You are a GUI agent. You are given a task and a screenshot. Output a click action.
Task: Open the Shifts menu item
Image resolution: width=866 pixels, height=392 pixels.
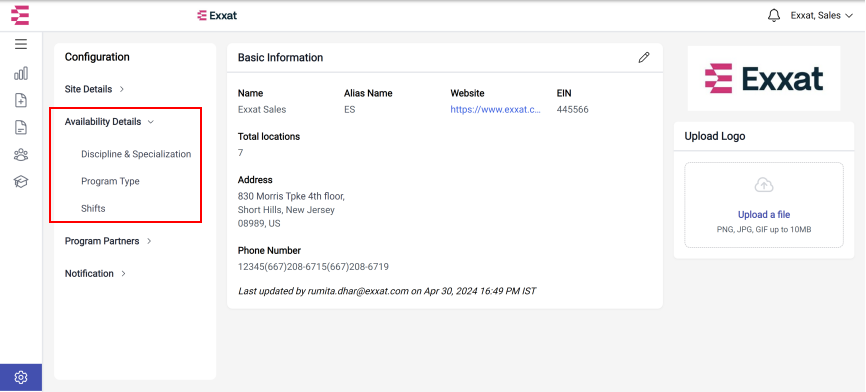pyautogui.click(x=93, y=208)
